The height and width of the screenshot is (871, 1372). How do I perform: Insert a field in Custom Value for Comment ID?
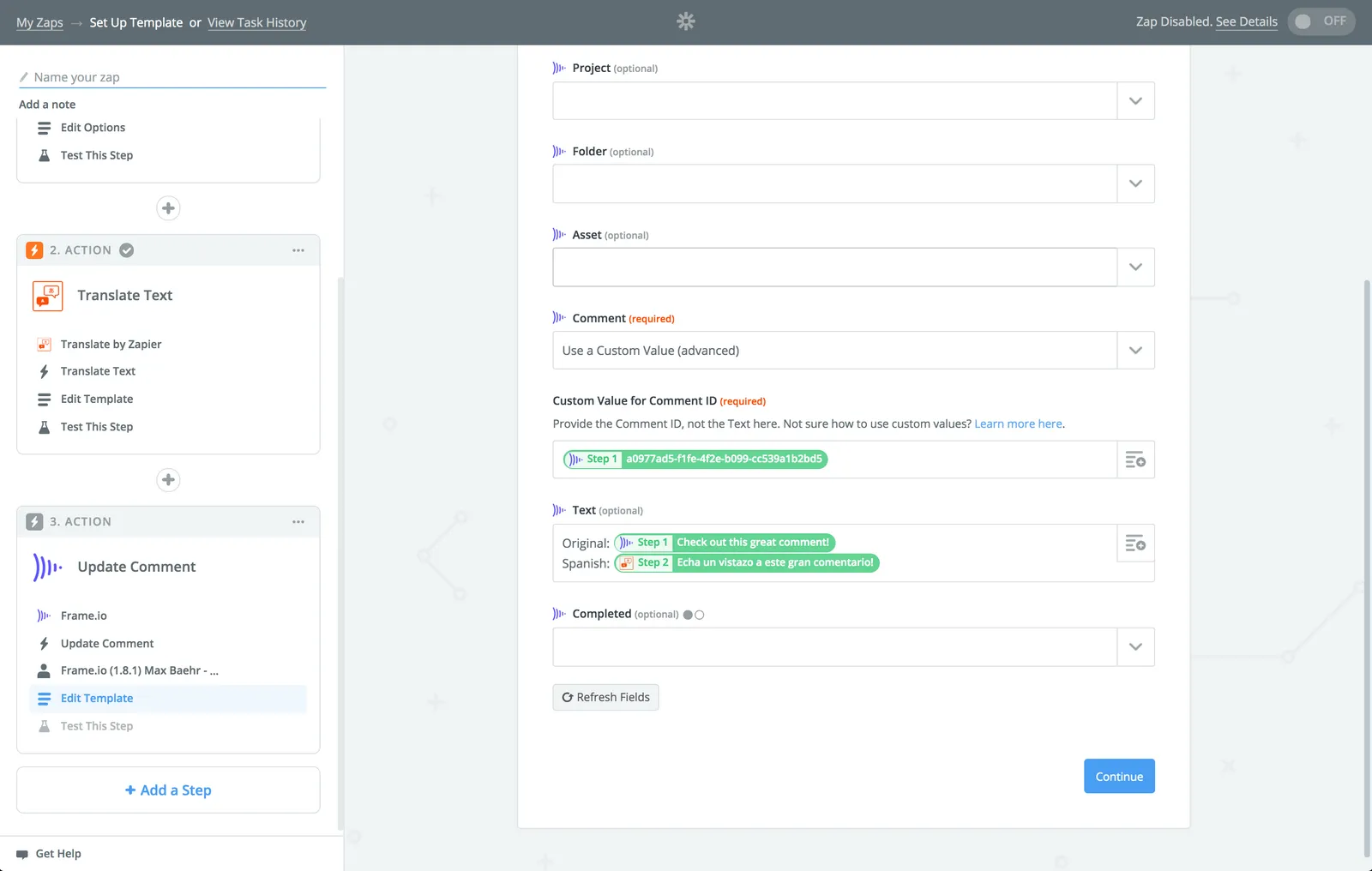click(x=1135, y=460)
